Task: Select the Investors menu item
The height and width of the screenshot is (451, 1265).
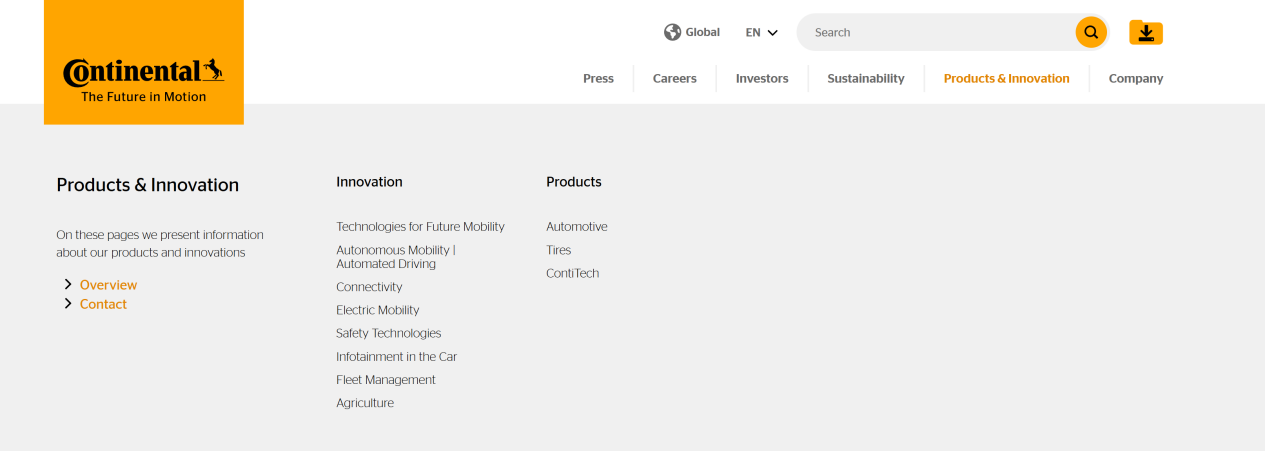Action: pyautogui.click(x=762, y=78)
